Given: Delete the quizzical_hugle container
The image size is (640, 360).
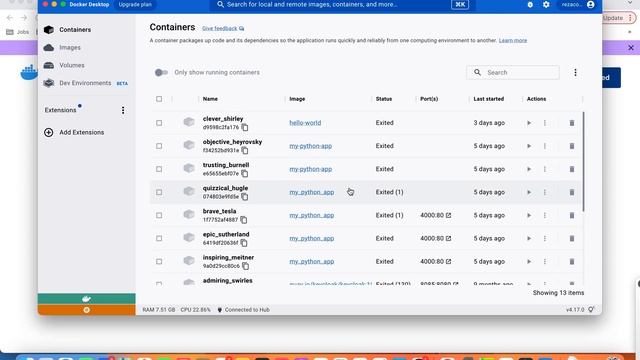Looking at the screenshot, I should 572,192.
